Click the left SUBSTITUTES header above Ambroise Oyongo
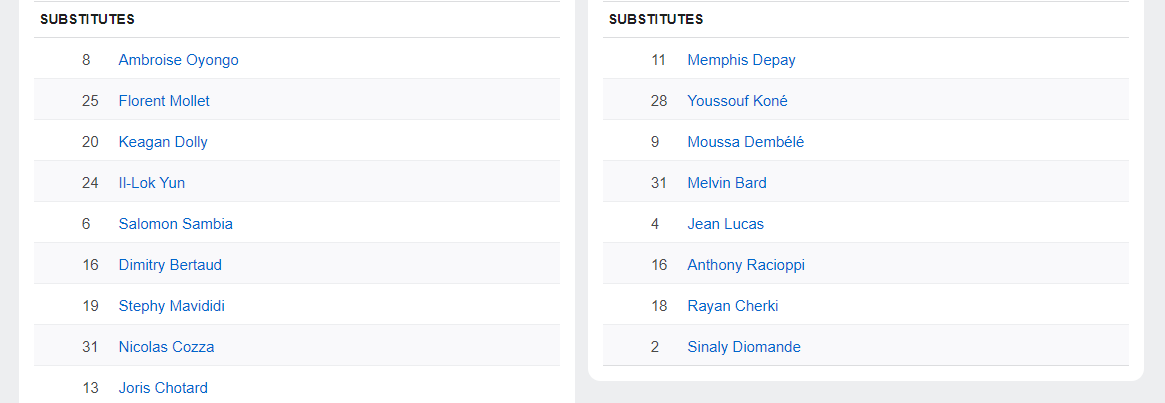The height and width of the screenshot is (403, 1165). click(87, 19)
